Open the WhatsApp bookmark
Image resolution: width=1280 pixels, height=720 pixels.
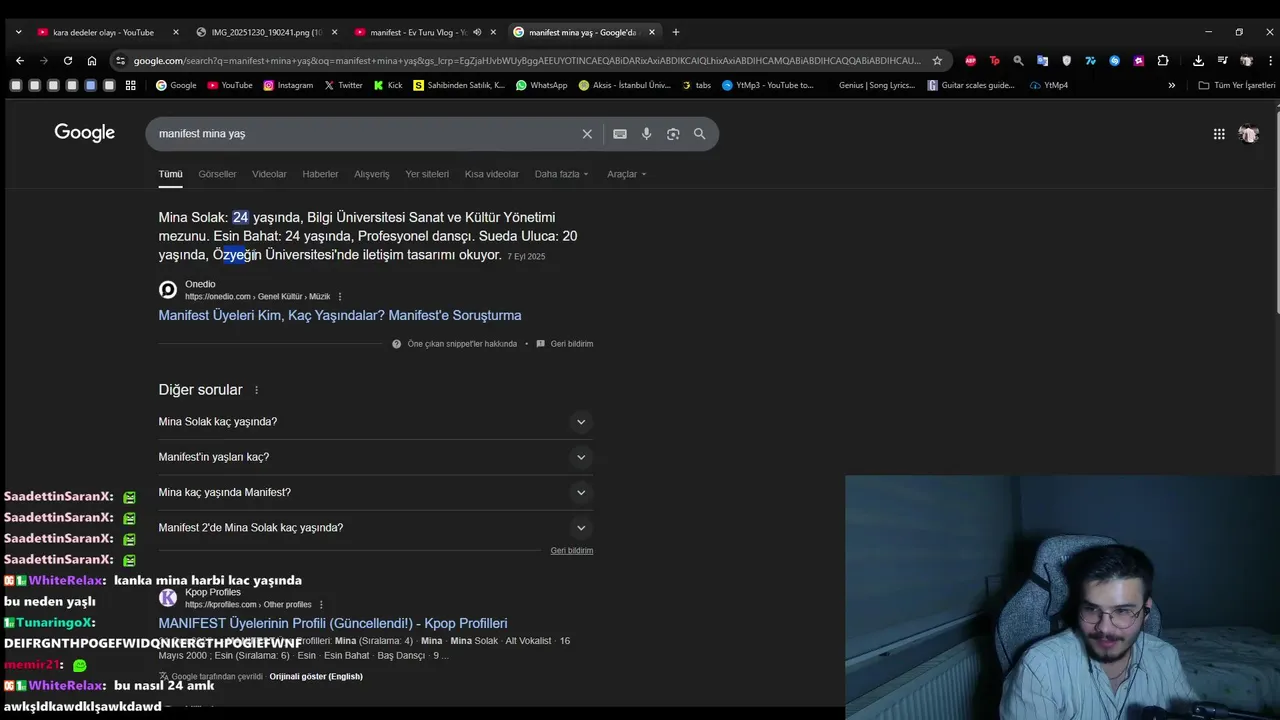click(541, 85)
